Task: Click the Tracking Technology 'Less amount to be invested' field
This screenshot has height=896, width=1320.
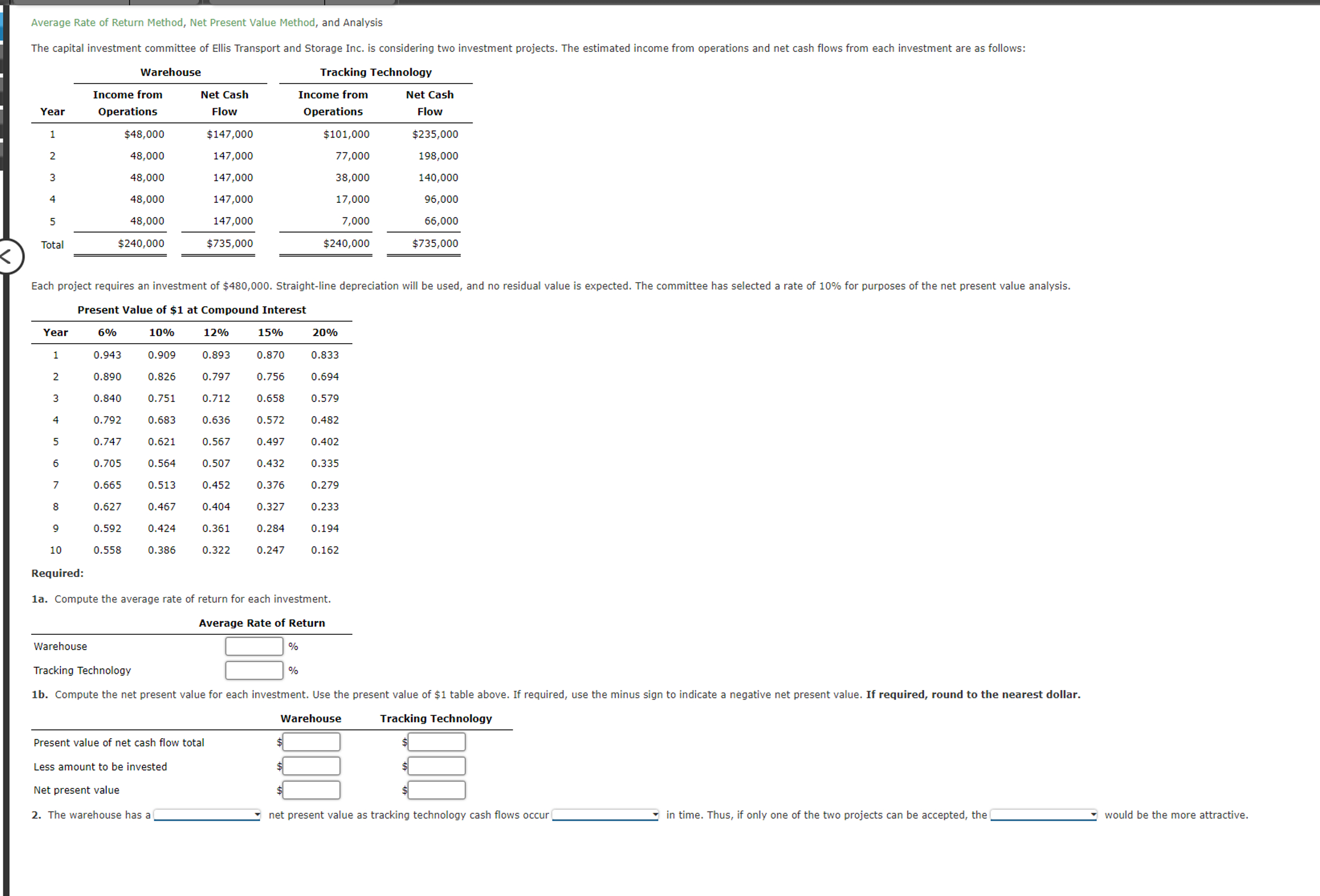Action: click(436, 765)
